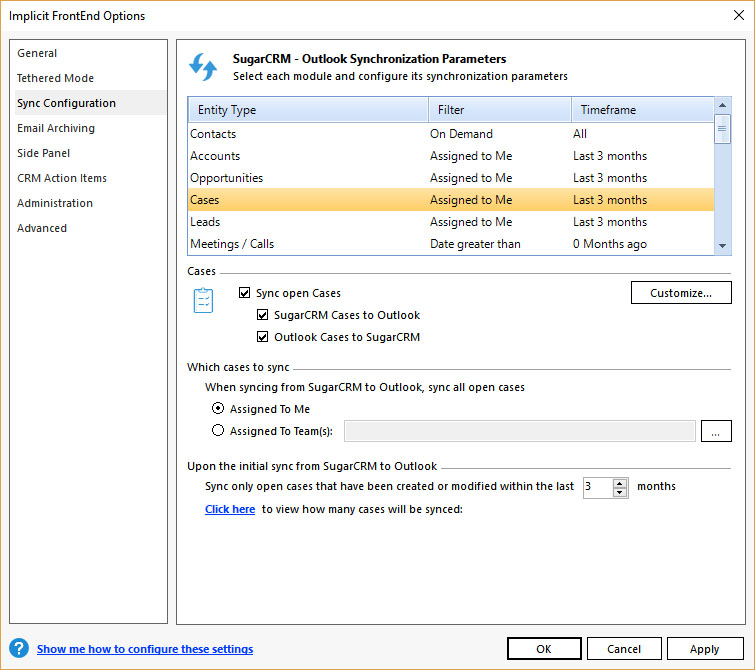Increase the months value with up arrow

620,482
